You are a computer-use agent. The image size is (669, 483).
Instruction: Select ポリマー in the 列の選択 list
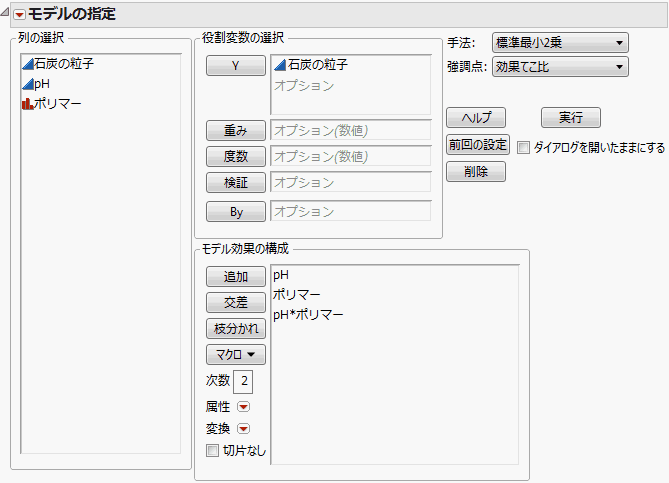coord(58,104)
